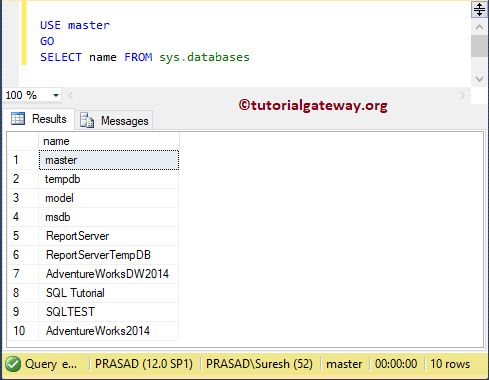Viewport: 489px width, 380px height.
Task: Select the AdventureWorksDW2014 cell
Action: 109,274
